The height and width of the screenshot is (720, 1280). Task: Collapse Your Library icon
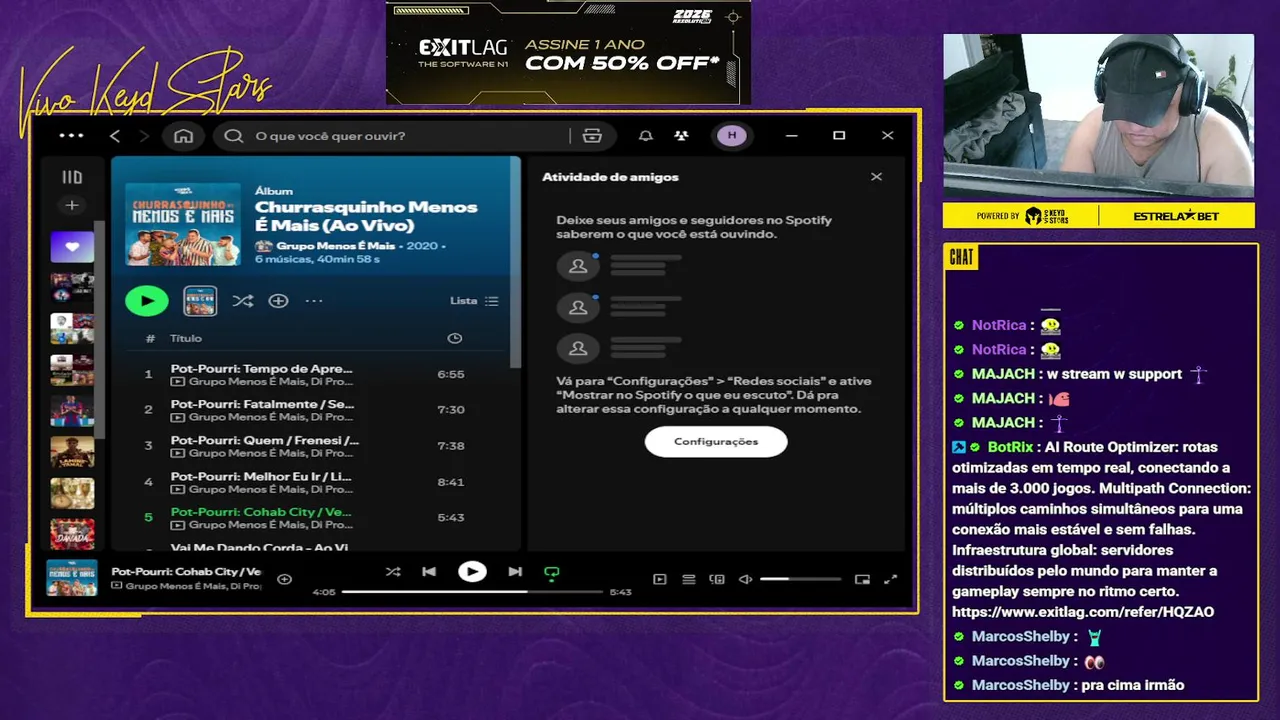click(72, 177)
